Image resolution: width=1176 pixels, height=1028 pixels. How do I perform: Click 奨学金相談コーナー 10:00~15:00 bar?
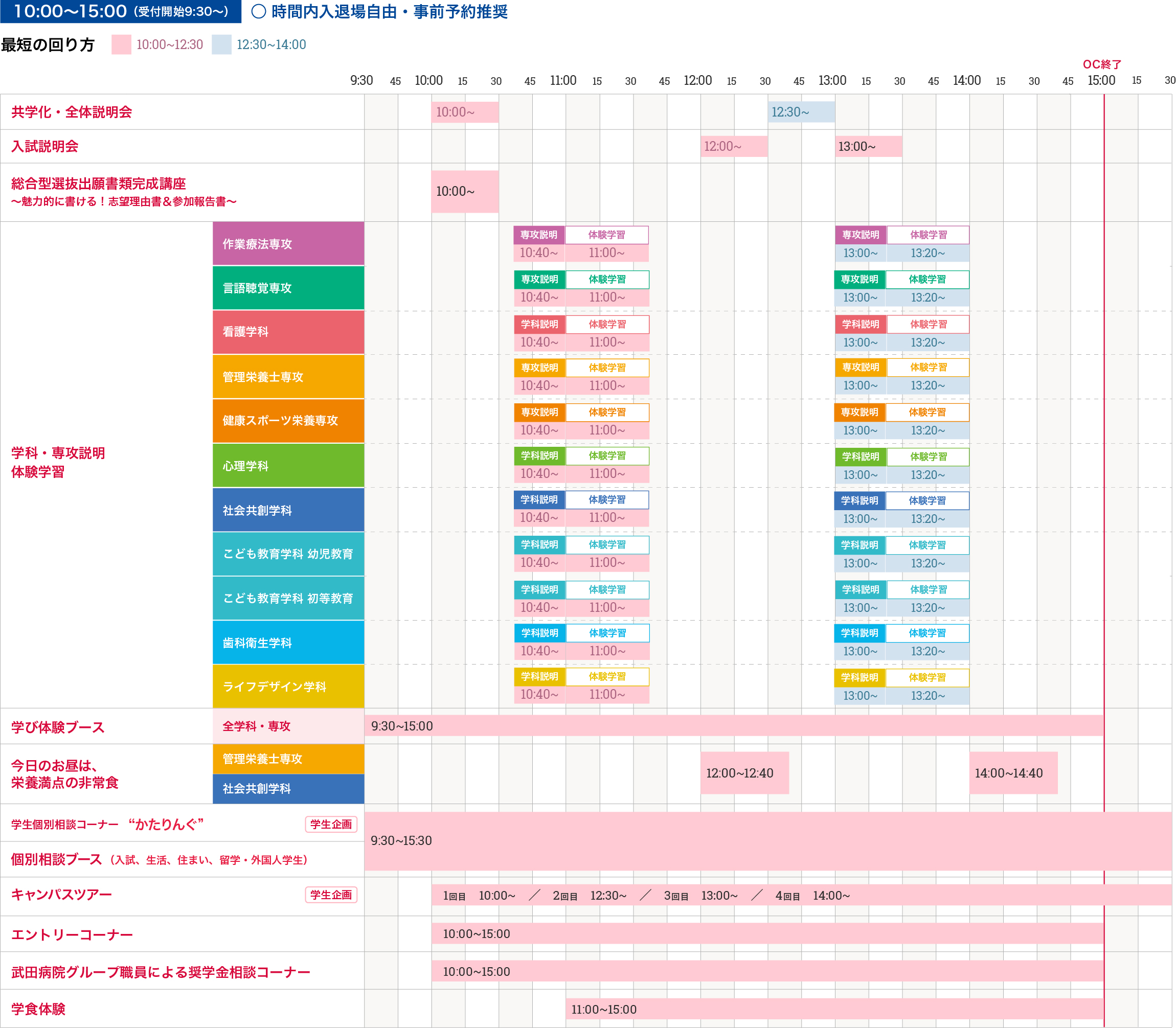pyautogui.click(x=767, y=972)
